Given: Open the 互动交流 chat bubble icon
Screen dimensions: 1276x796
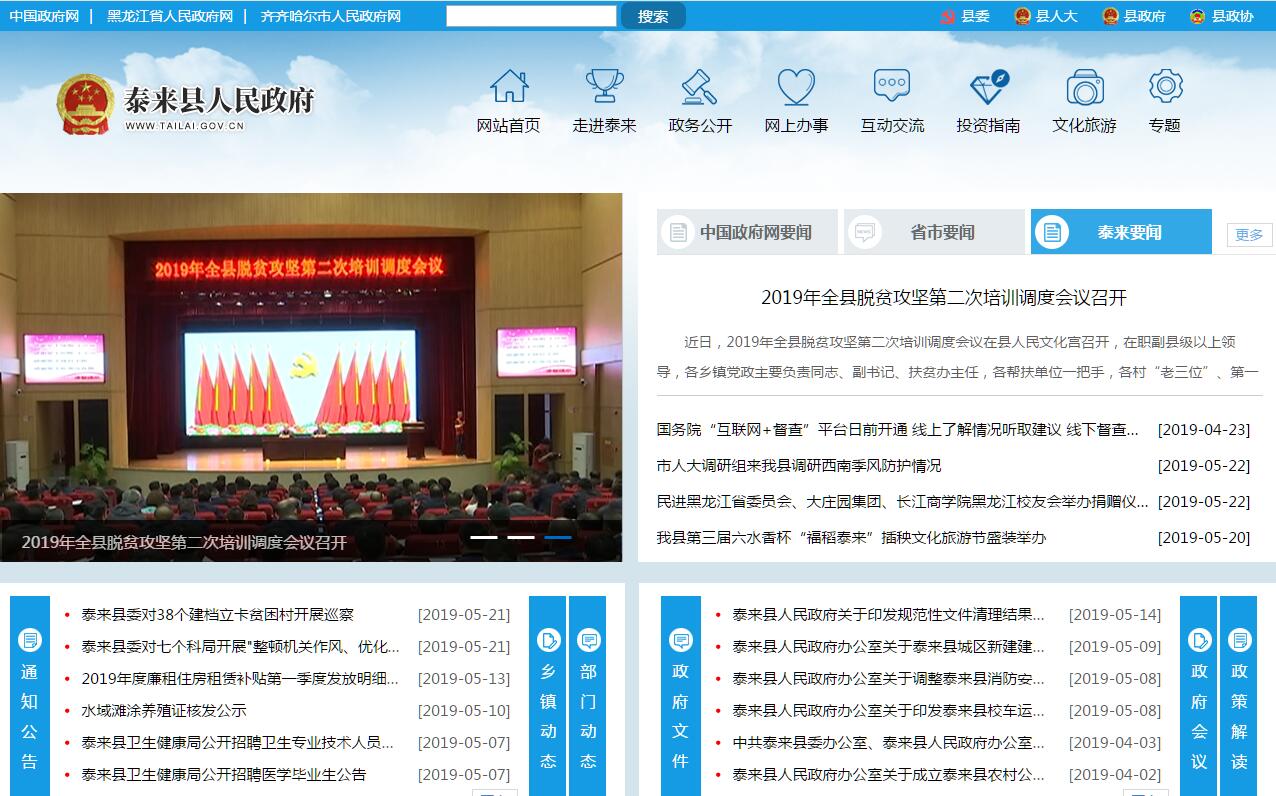Looking at the screenshot, I should 892,86.
